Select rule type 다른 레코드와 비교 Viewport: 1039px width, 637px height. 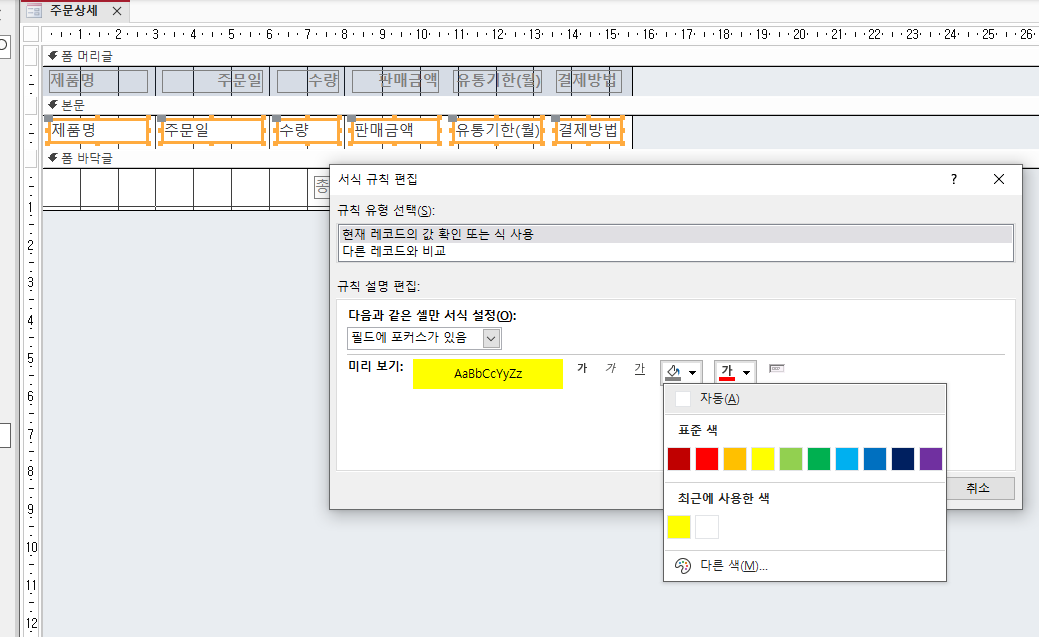[x=394, y=251]
